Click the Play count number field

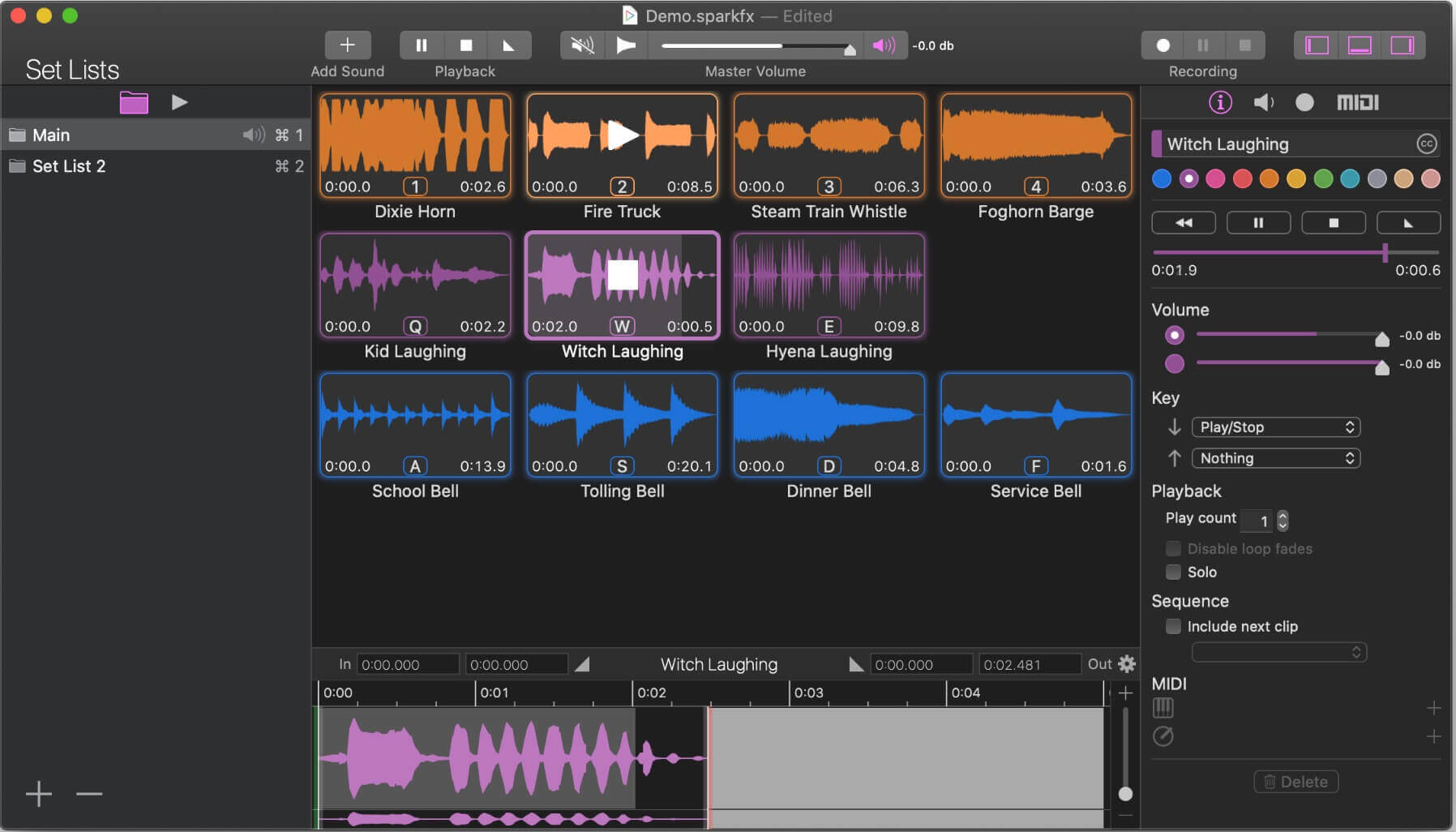1257,521
